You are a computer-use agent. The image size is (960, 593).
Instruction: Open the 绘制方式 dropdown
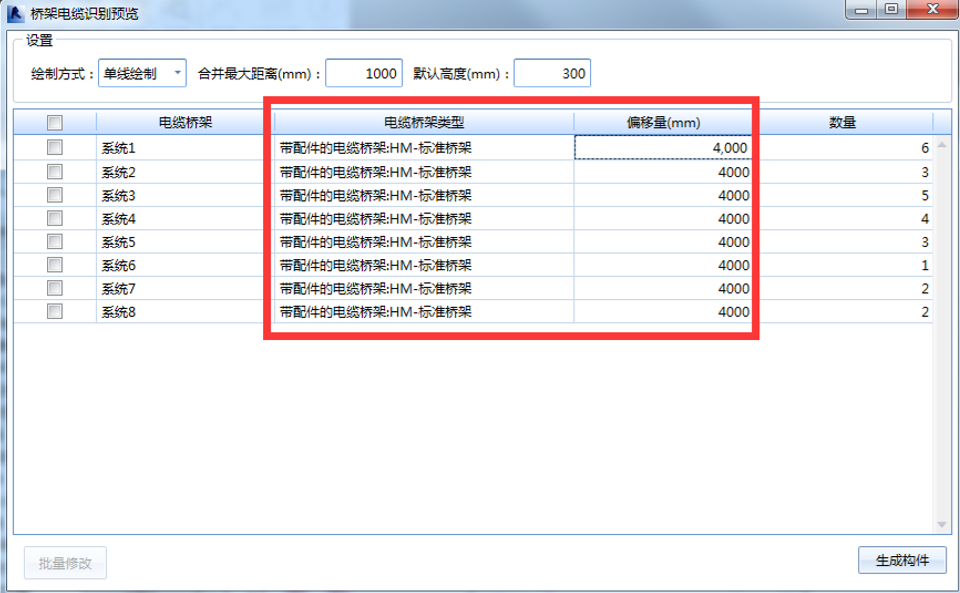tap(142, 73)
